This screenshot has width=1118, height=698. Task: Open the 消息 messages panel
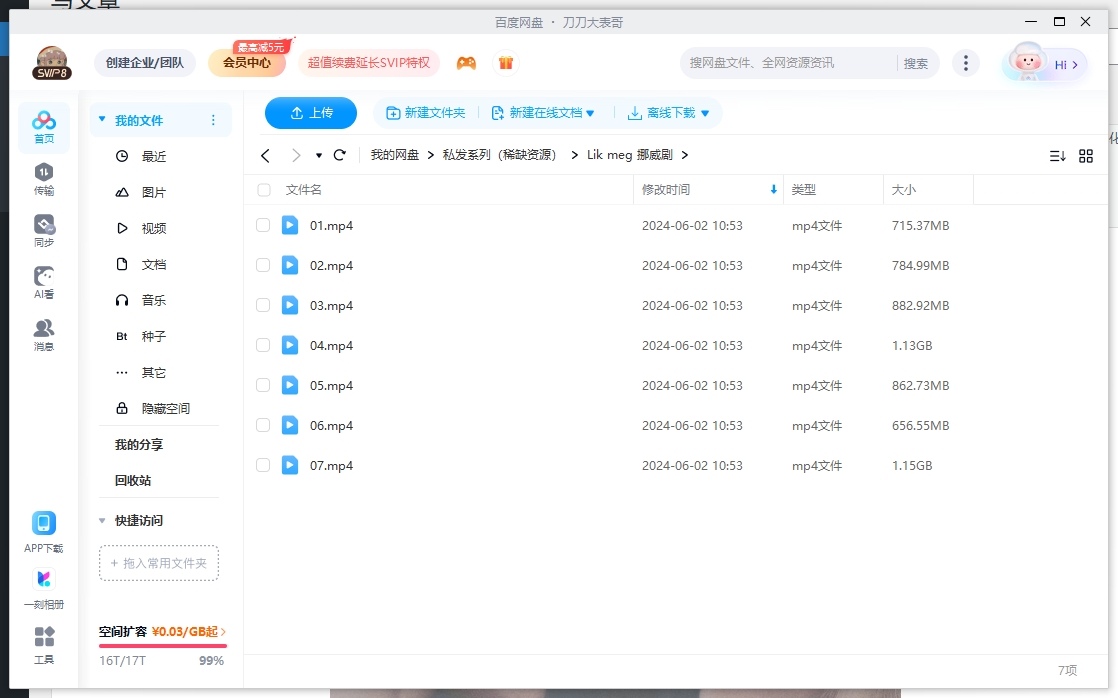(x=43, y=333)
